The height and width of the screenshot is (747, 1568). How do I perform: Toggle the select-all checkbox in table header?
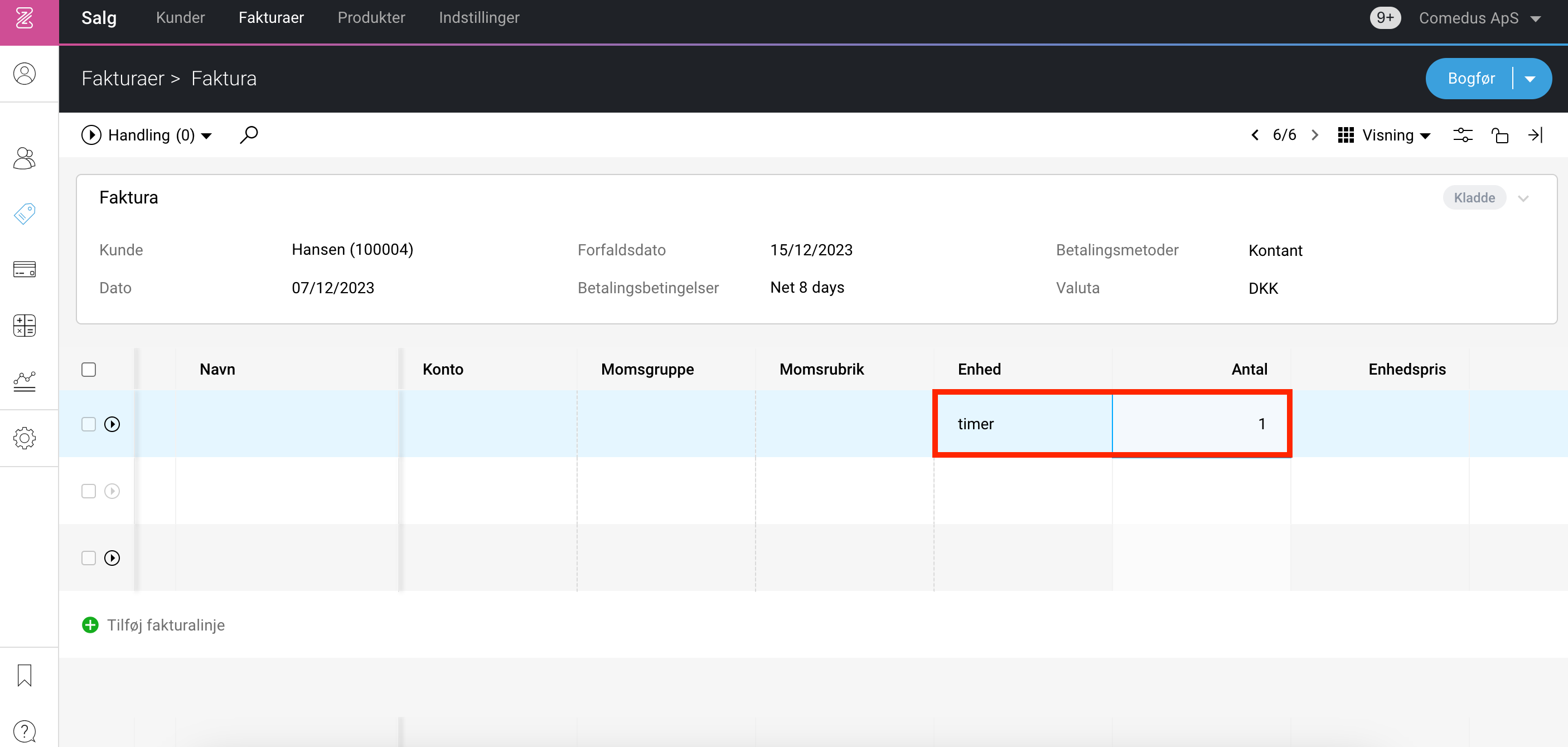pyautogui.click(x=89, y=369)
